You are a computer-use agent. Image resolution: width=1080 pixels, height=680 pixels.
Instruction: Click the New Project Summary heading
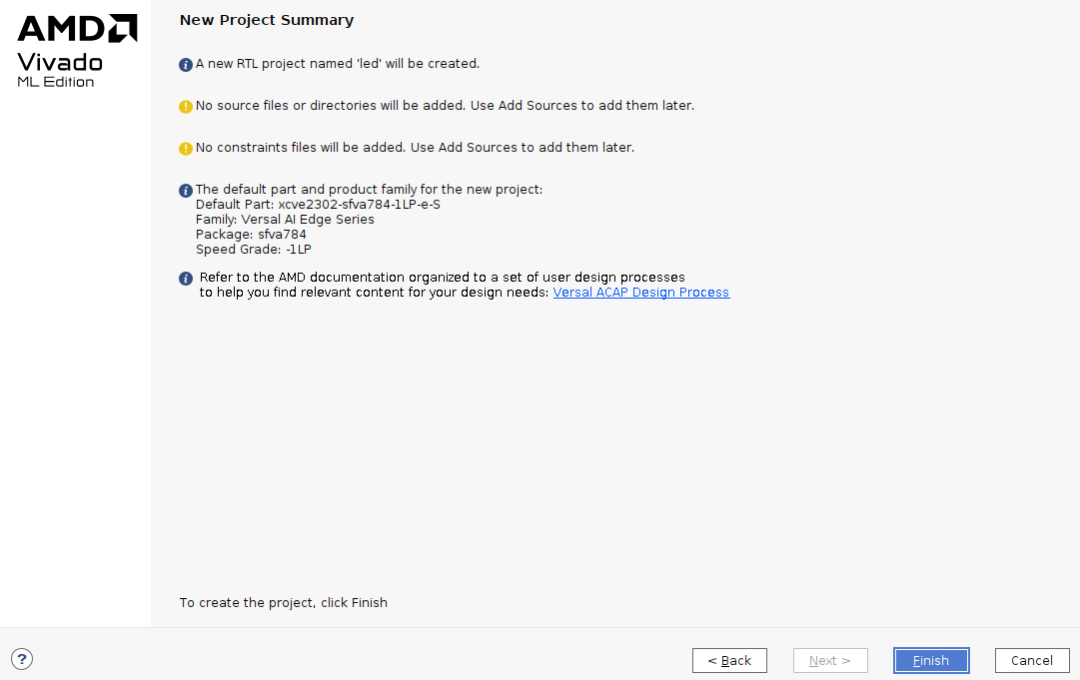point(267,20)
